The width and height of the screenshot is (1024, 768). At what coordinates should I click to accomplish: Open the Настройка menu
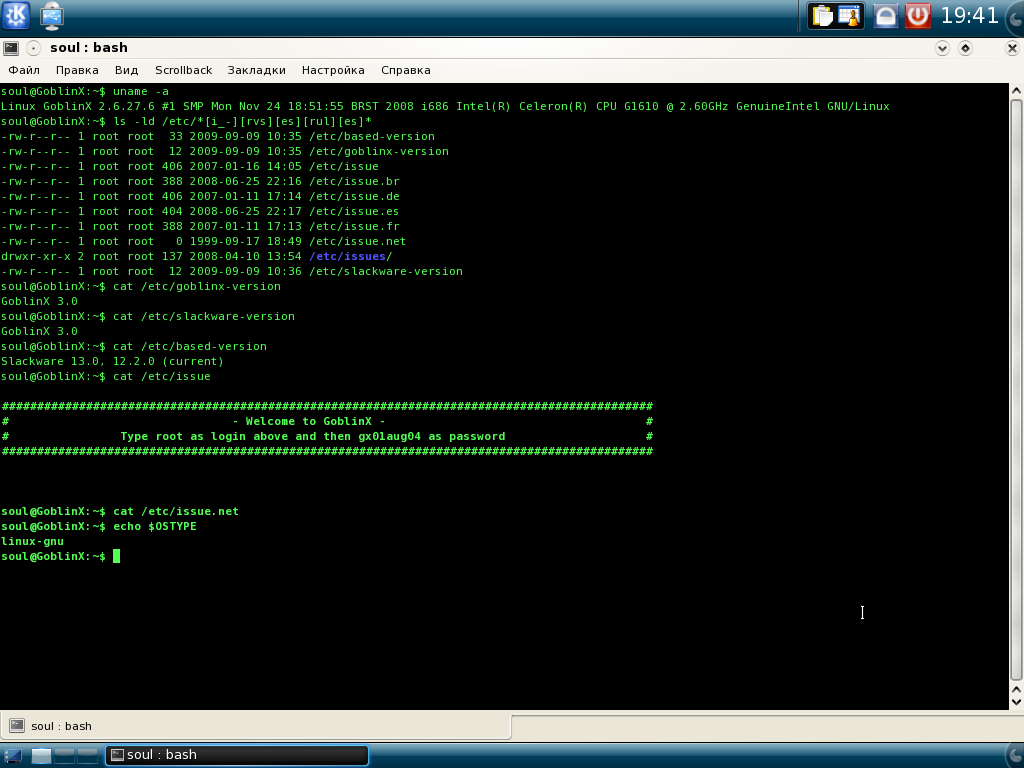pyautogui.click(x=333, y=70)
